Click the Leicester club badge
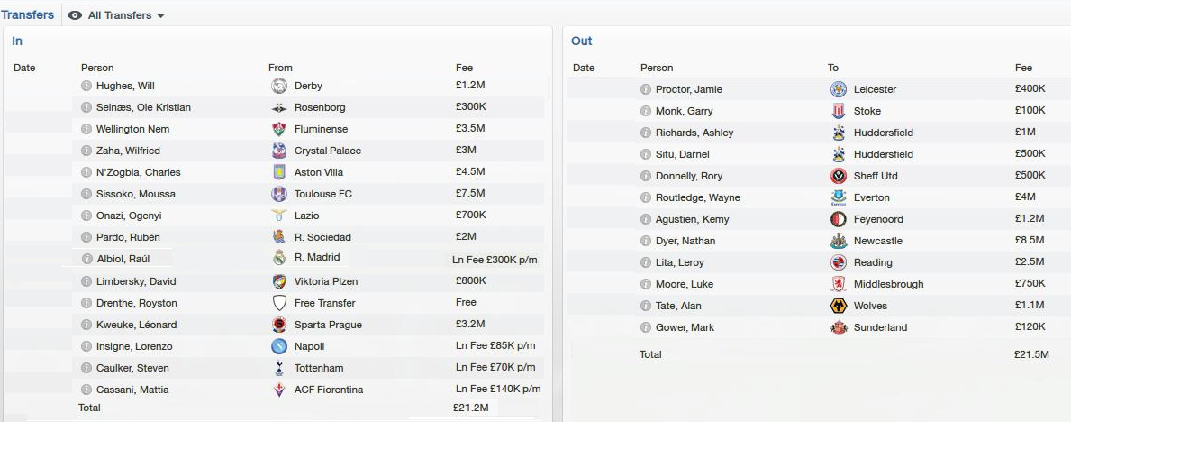 tap(838, 90)
